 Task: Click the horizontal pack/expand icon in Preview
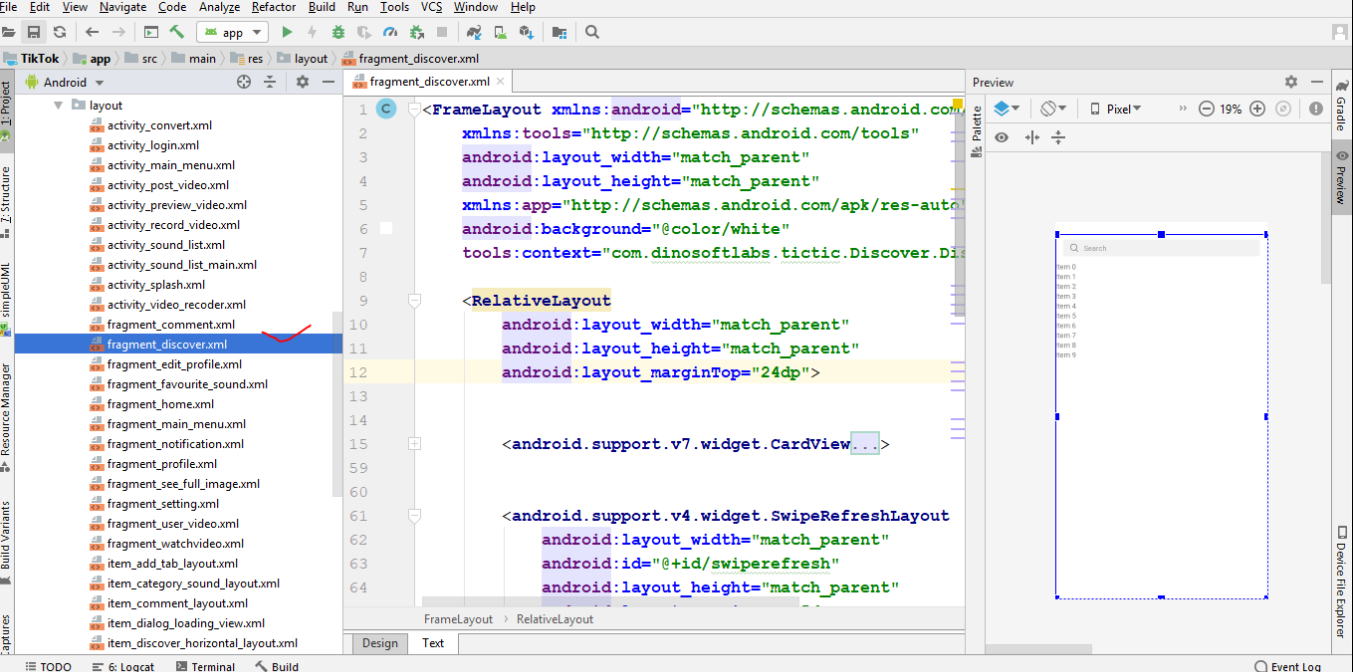click(1032, 137)
